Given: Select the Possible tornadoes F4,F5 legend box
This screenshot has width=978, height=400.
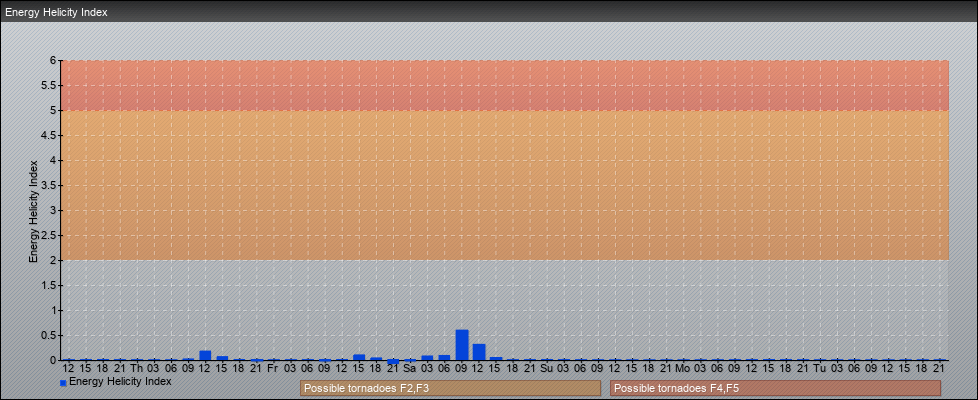Looking at the screenshot, I should tap(775, 388).
